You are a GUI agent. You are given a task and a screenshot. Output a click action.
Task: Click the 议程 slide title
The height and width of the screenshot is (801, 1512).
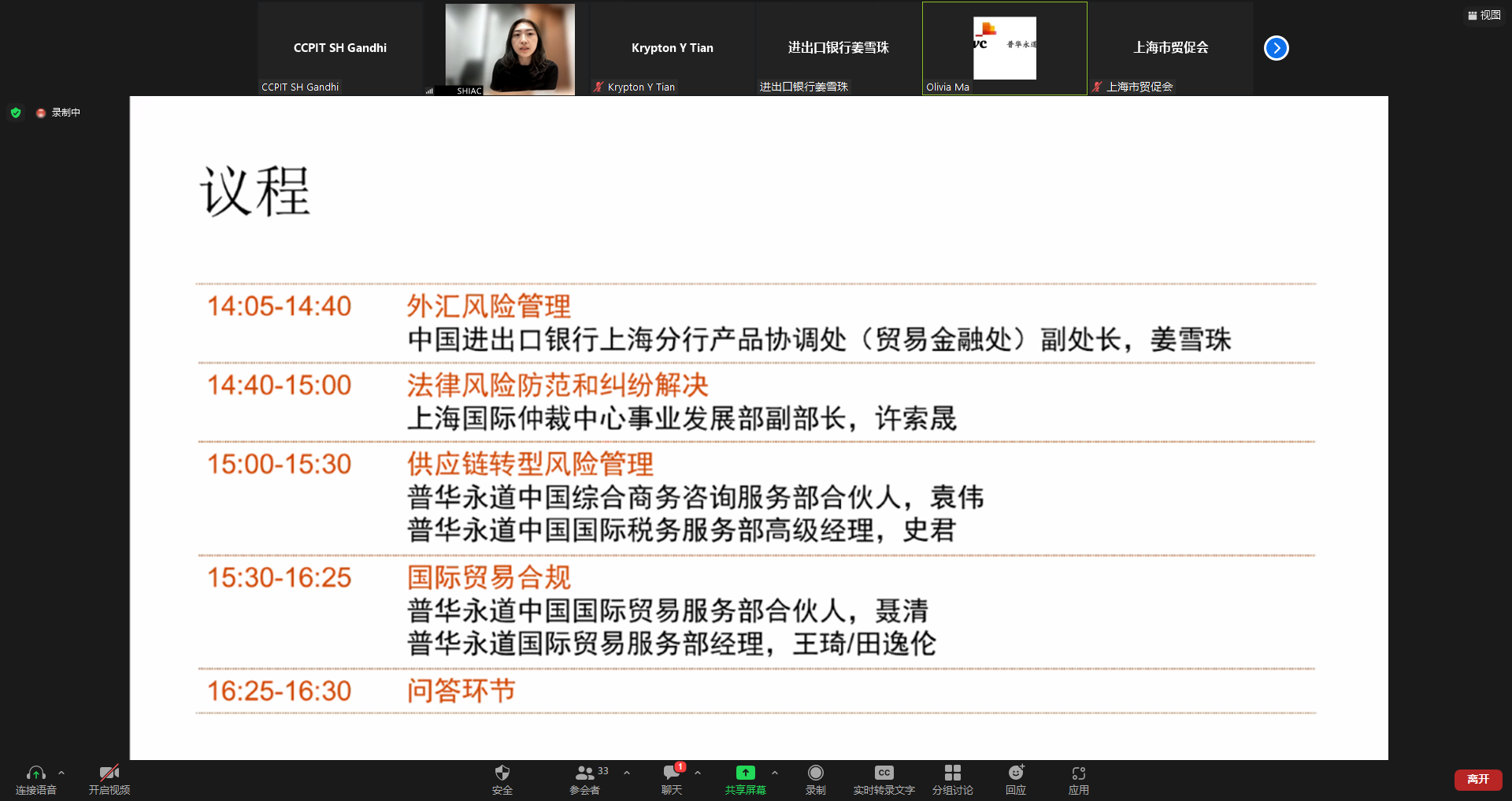(255, 191)
